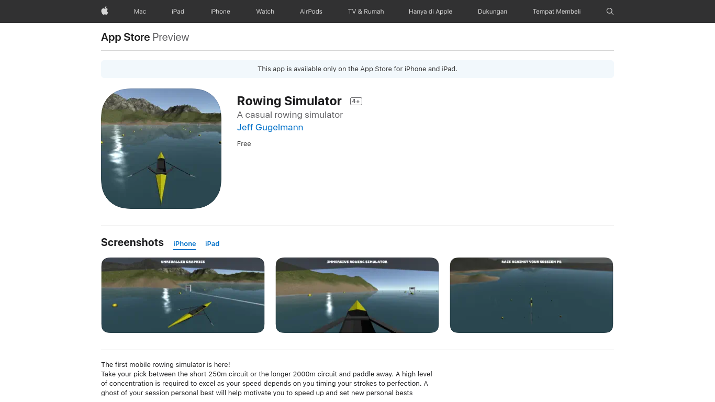Click the 4+ age rating badge
The image size is (715, 402).
pos(356,101)
